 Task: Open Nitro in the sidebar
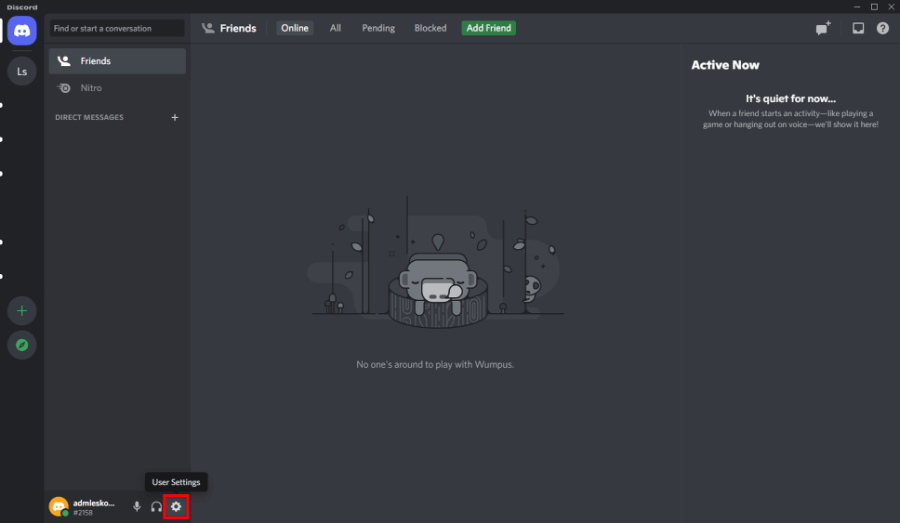pyautogui.click(x=117, y=88)
